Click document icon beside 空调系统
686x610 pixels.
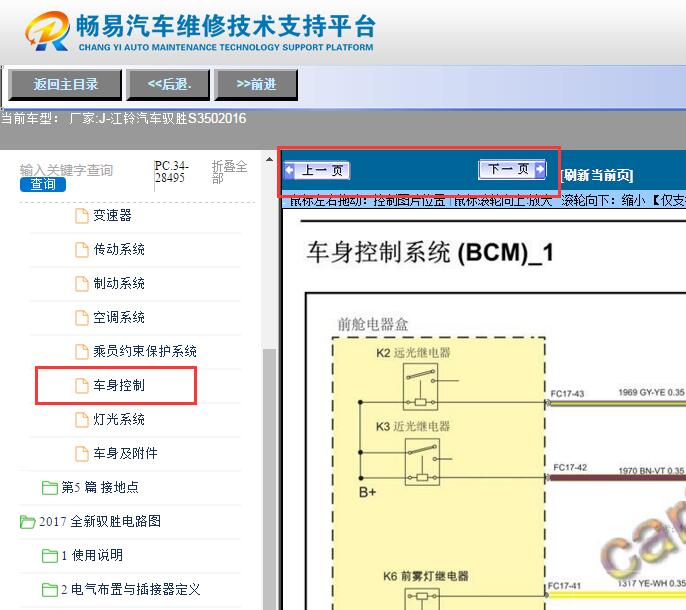tap(81, 318)
